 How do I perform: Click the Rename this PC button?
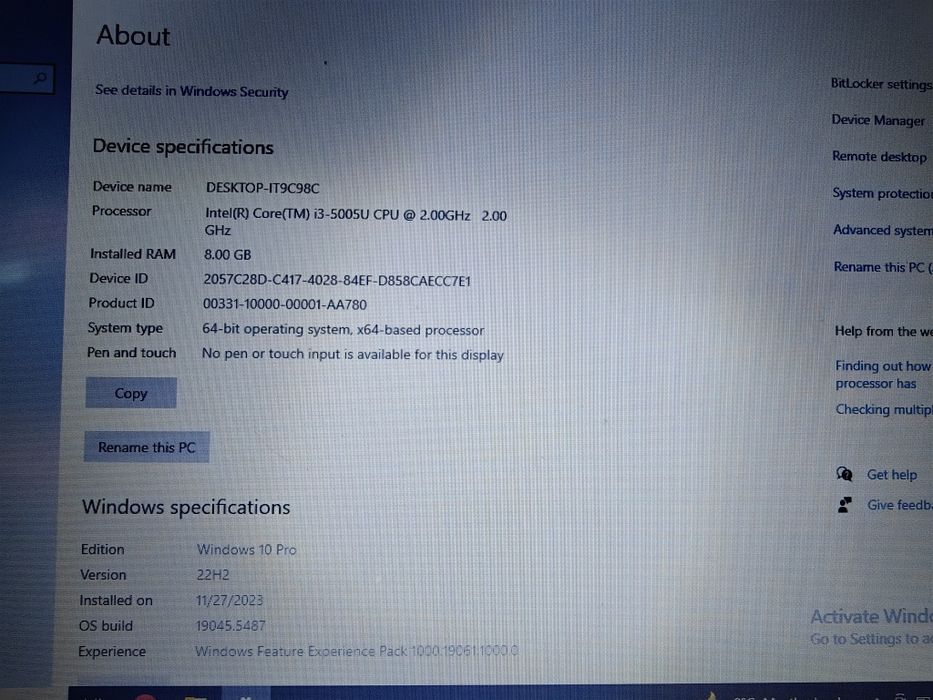[x=146, y=447]
